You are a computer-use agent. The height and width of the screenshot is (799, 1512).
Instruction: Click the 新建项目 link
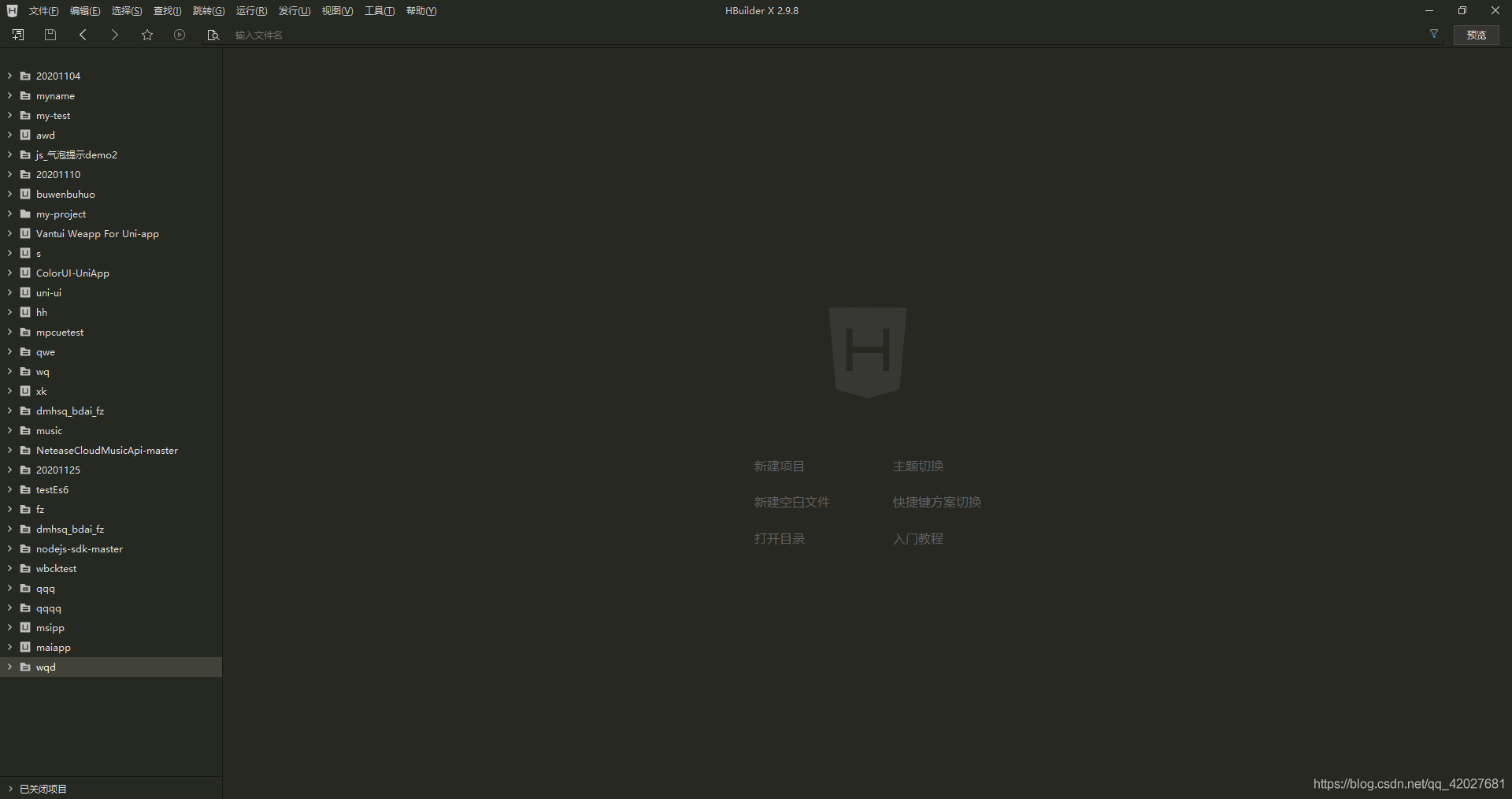779,466
